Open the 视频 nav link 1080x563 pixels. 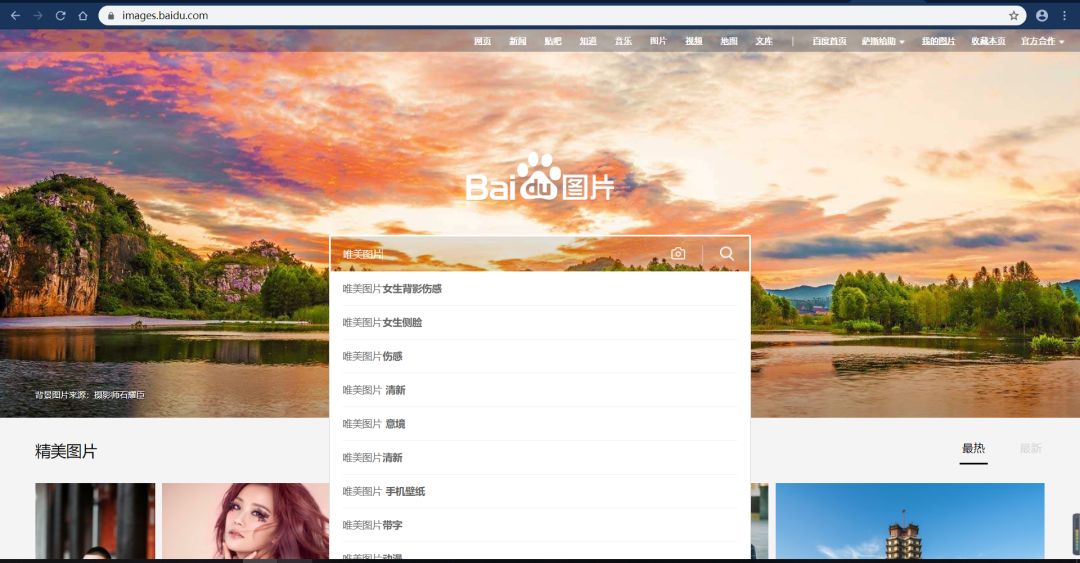(694, 41)
